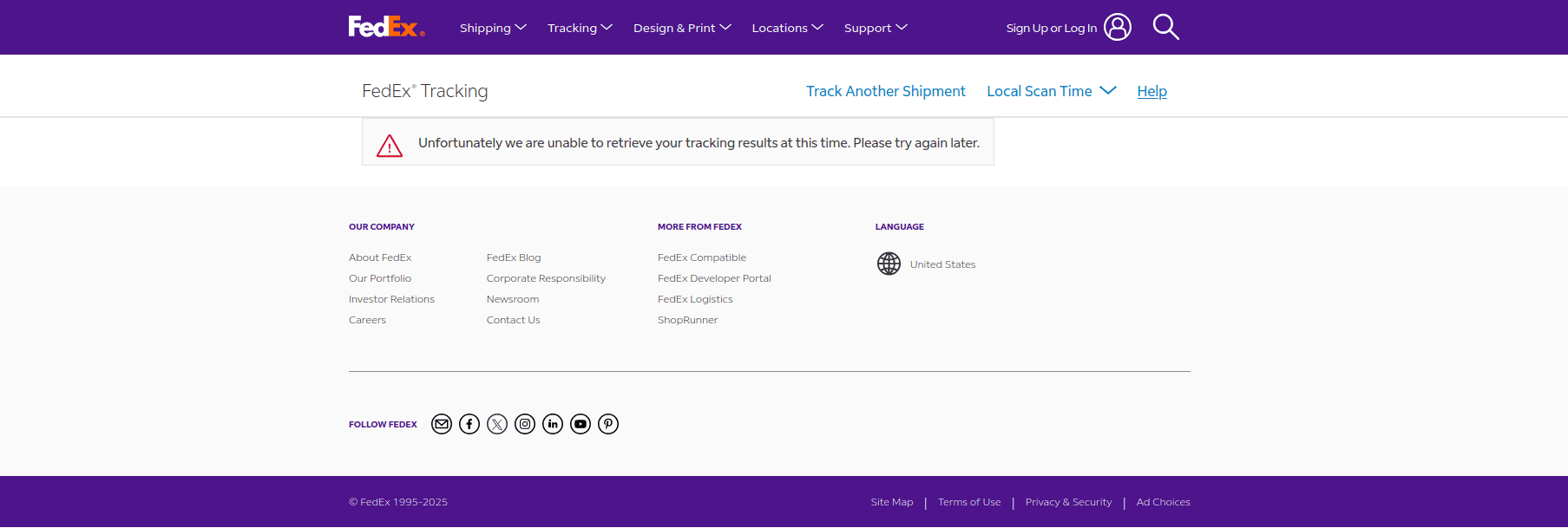Expand the Tracking menu
This screenshot has height=528, width=1568.
click(x=580, y=28)
